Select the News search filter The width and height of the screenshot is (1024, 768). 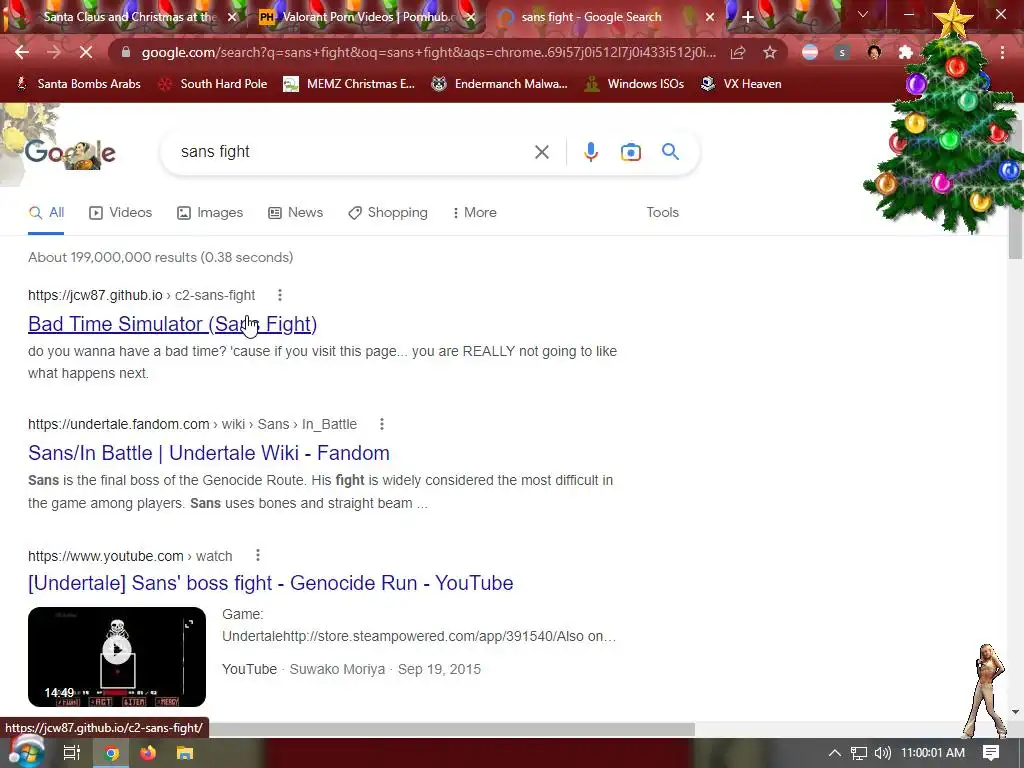point(296,213)
